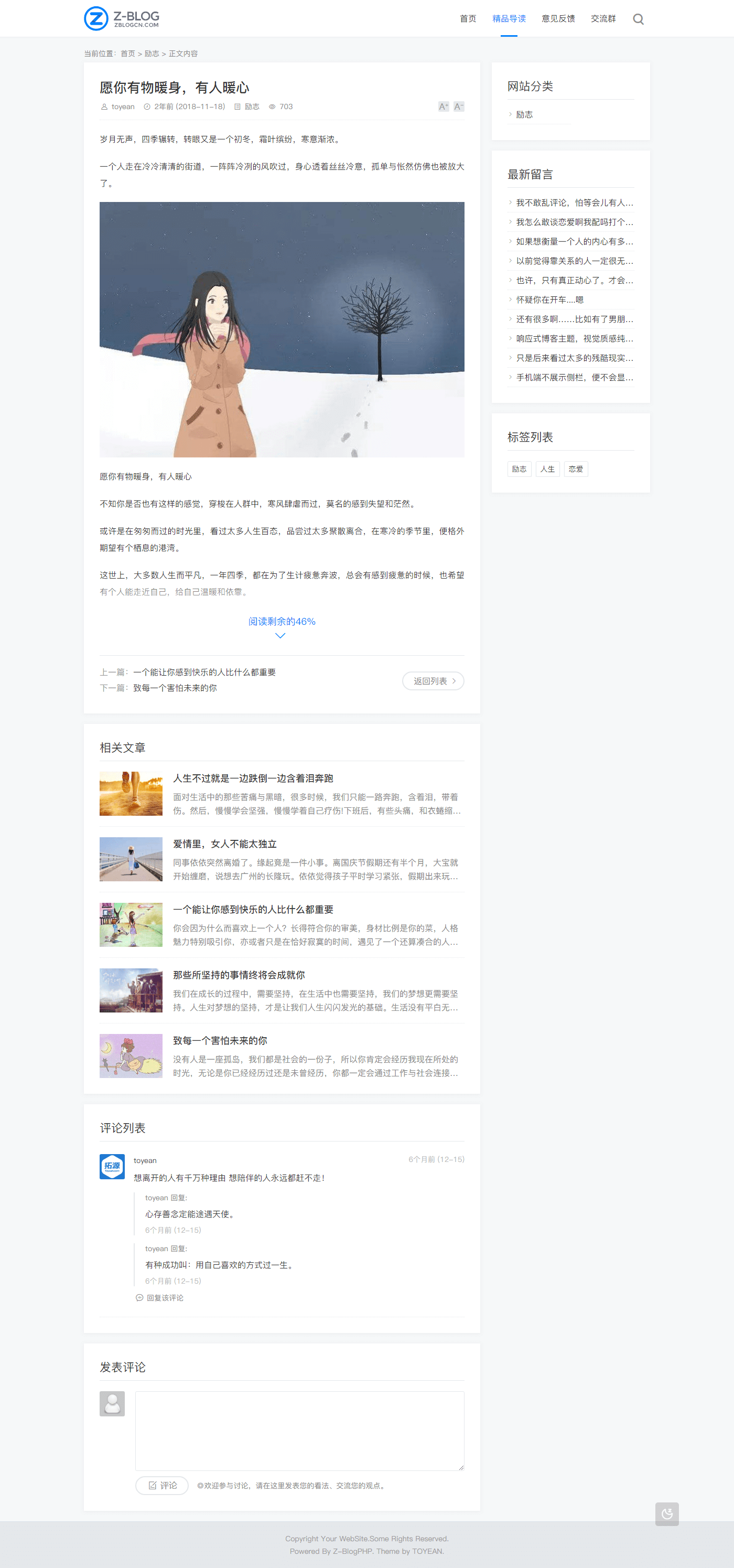Select tag 励志 in 标签列表

pyautogui.click(x=520, y=468)
